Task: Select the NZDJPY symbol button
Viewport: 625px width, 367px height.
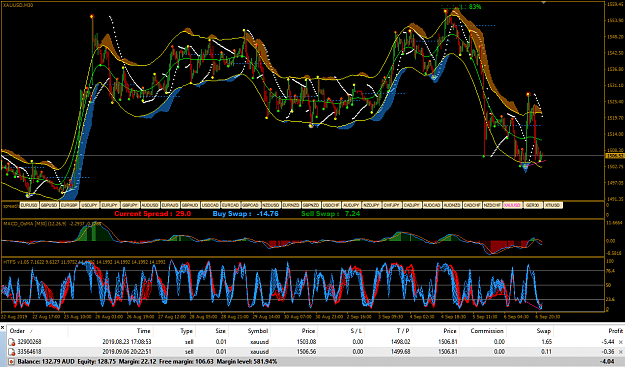Action: 371,205
